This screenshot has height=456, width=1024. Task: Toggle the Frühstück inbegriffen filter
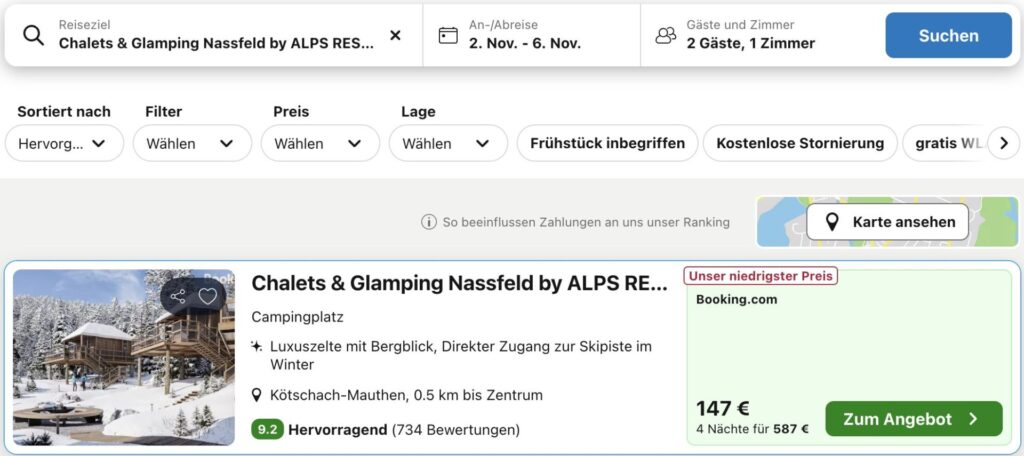coord(607,143)
